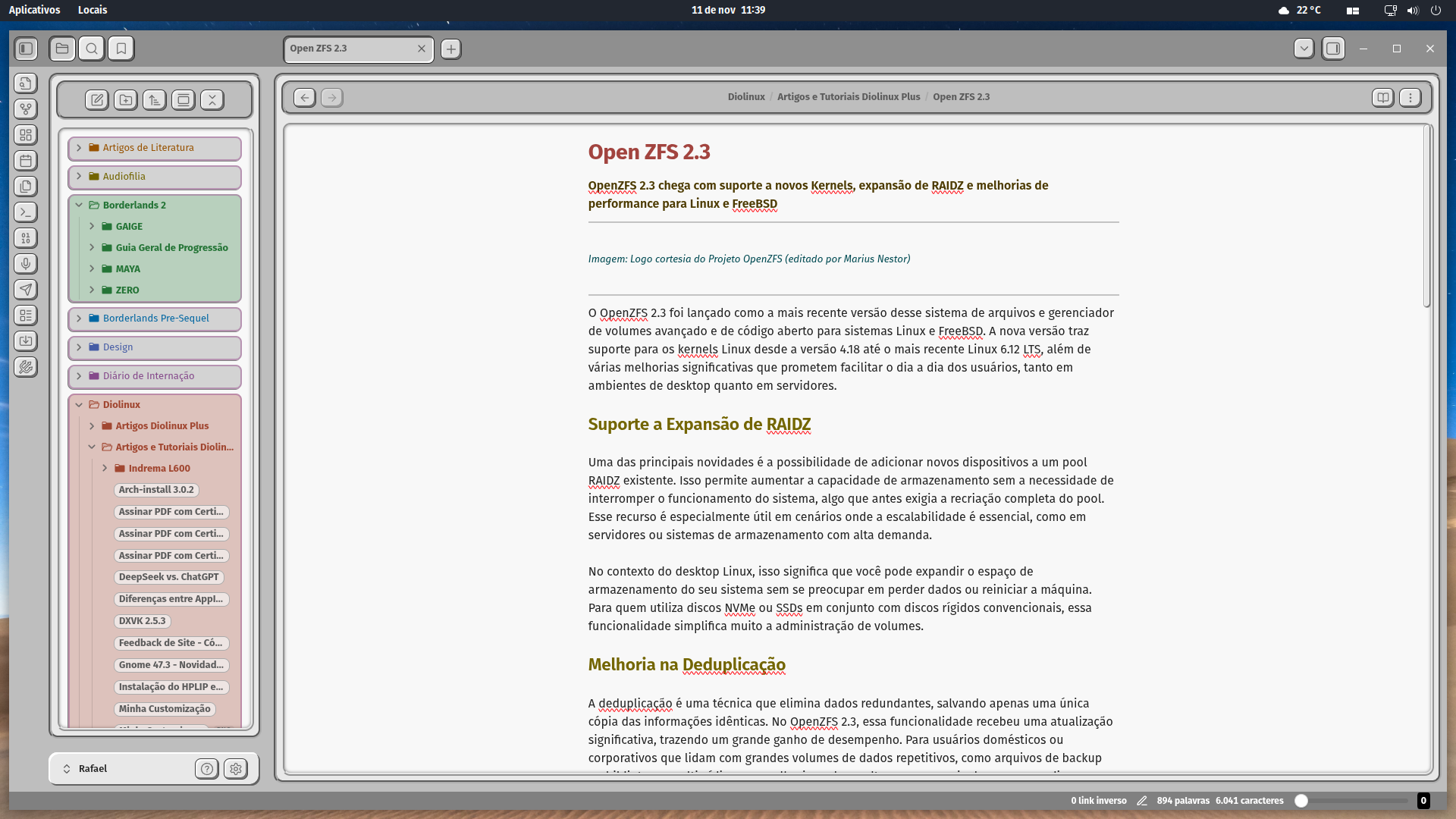Create a new note in file explorer
Screen dimensions: 1456x819
(97, 100)
